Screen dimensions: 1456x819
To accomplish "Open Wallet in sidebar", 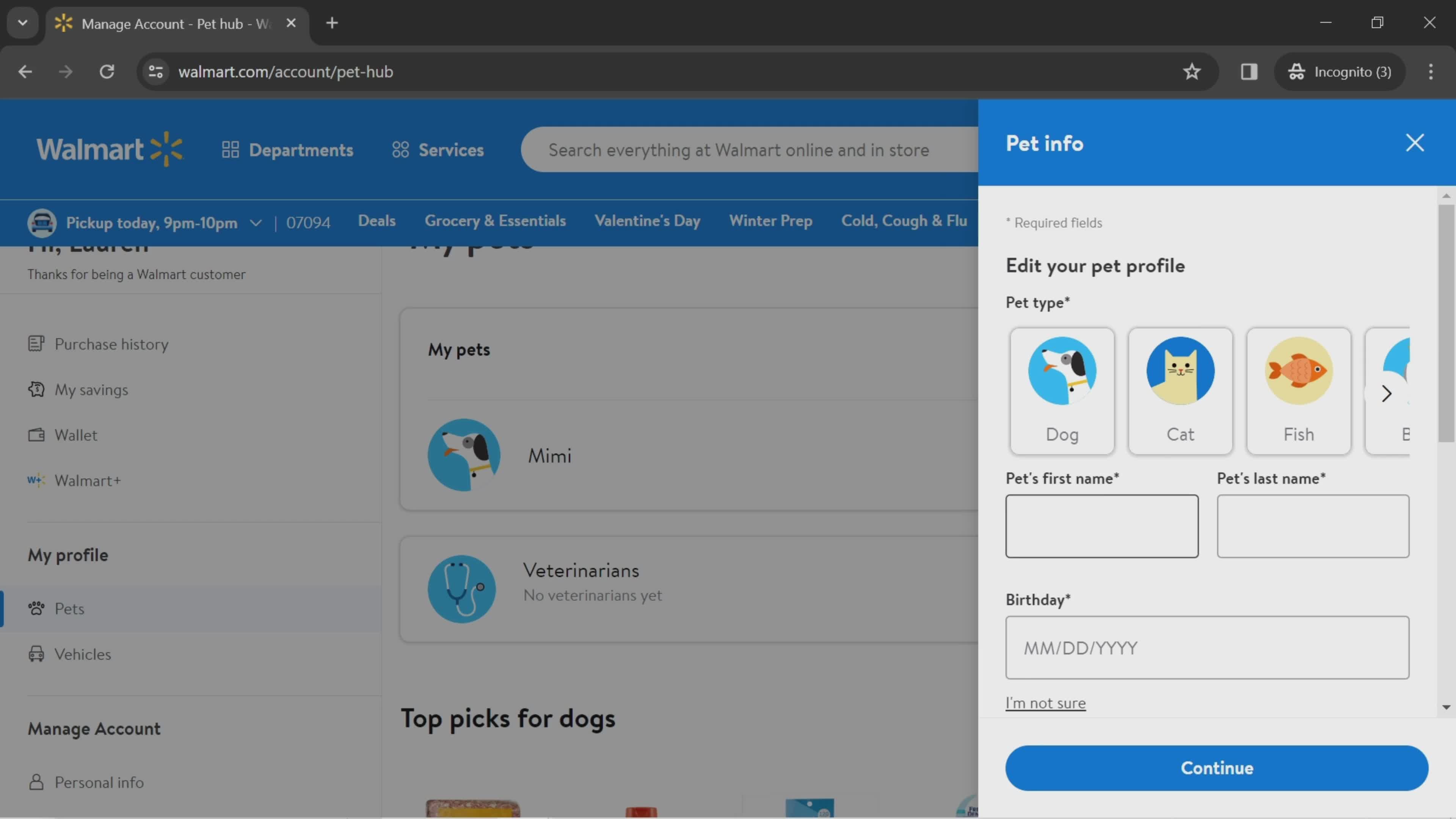I will [76, 435].
